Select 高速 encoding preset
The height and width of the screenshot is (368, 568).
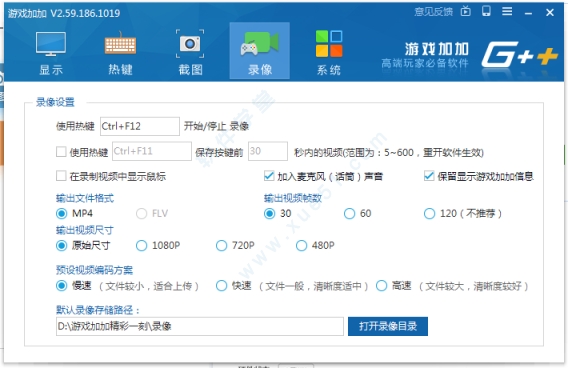tap(381, 286)
